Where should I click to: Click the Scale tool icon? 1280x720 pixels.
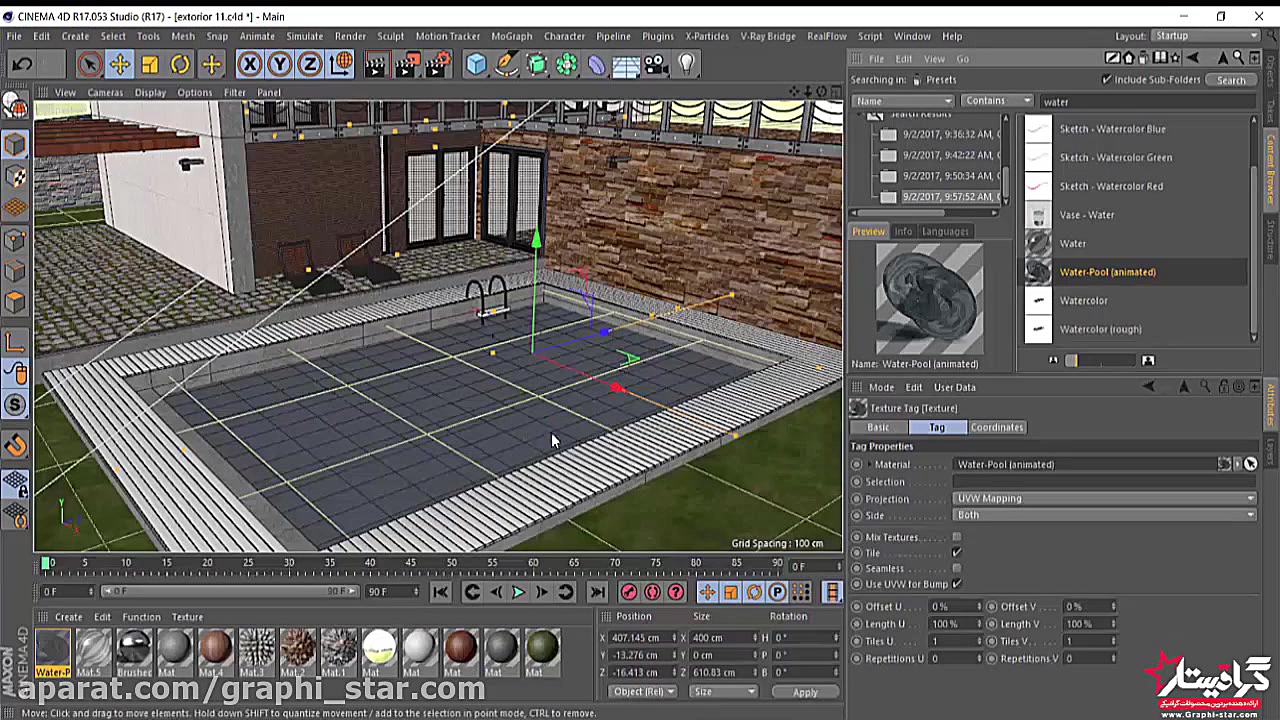click(149, 65)
